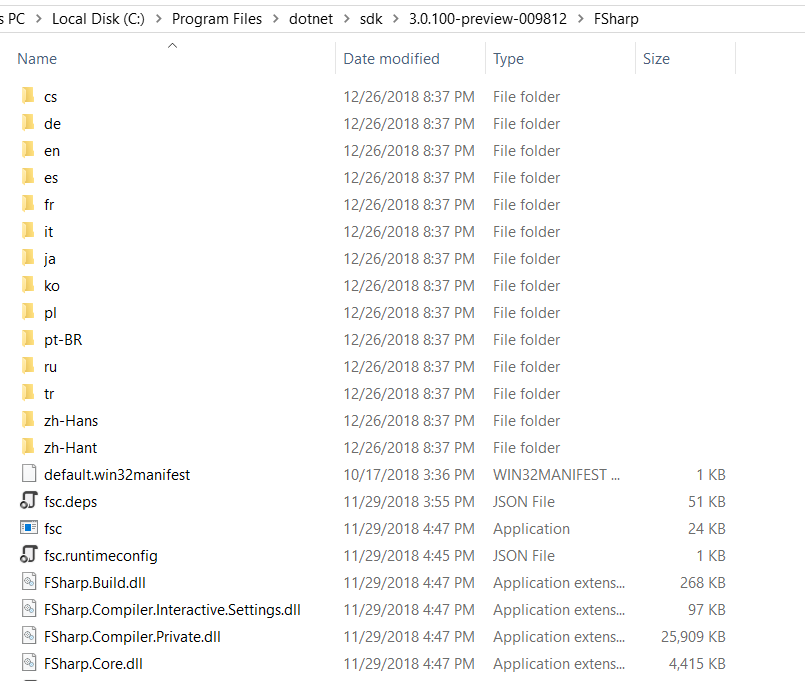Click FSharp.Build.dll file name
The width and height of the screenshot is (805, 681).
95,583
